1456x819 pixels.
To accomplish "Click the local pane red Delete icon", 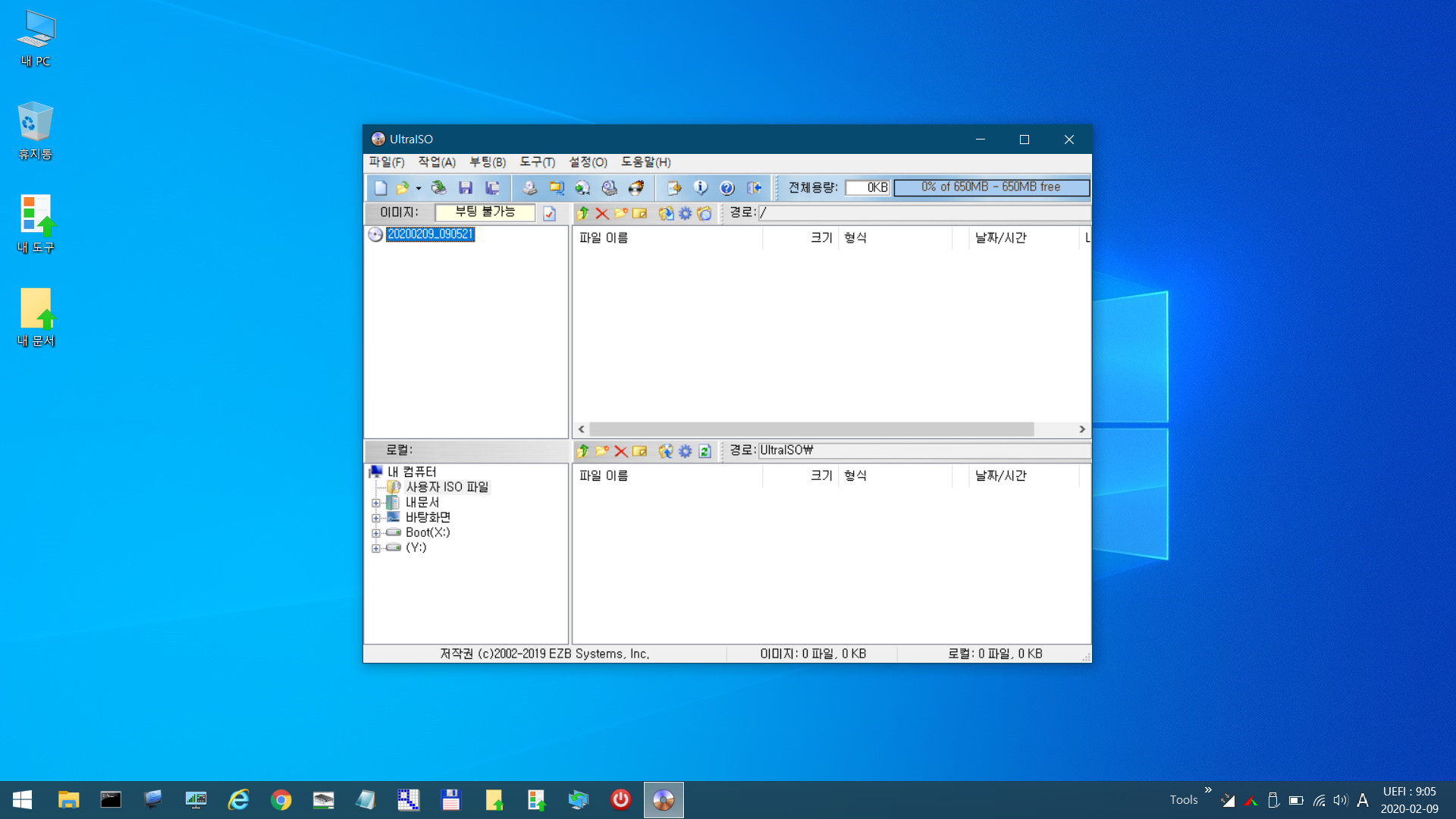I will tap(621, 451).
